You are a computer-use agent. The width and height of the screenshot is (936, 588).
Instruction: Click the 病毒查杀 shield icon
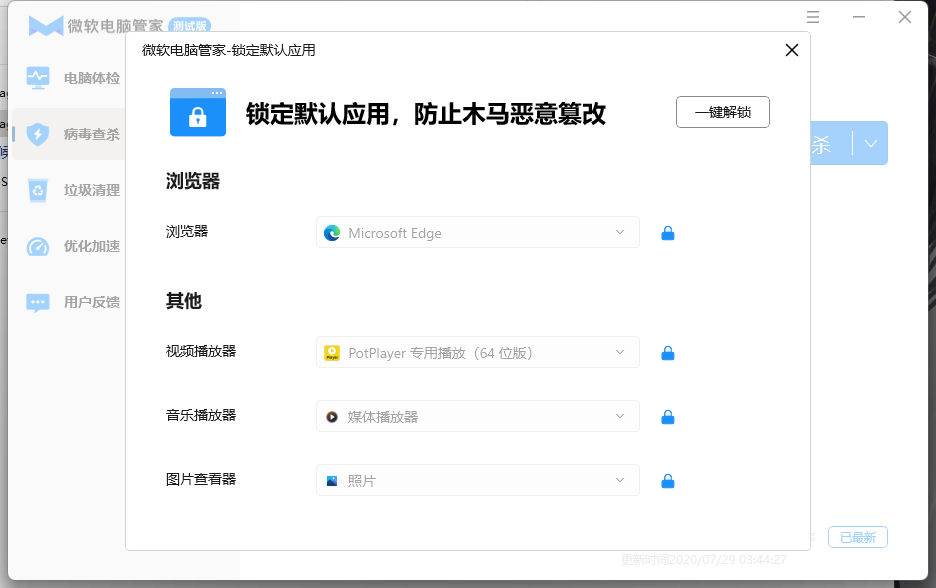coord(38,134)
